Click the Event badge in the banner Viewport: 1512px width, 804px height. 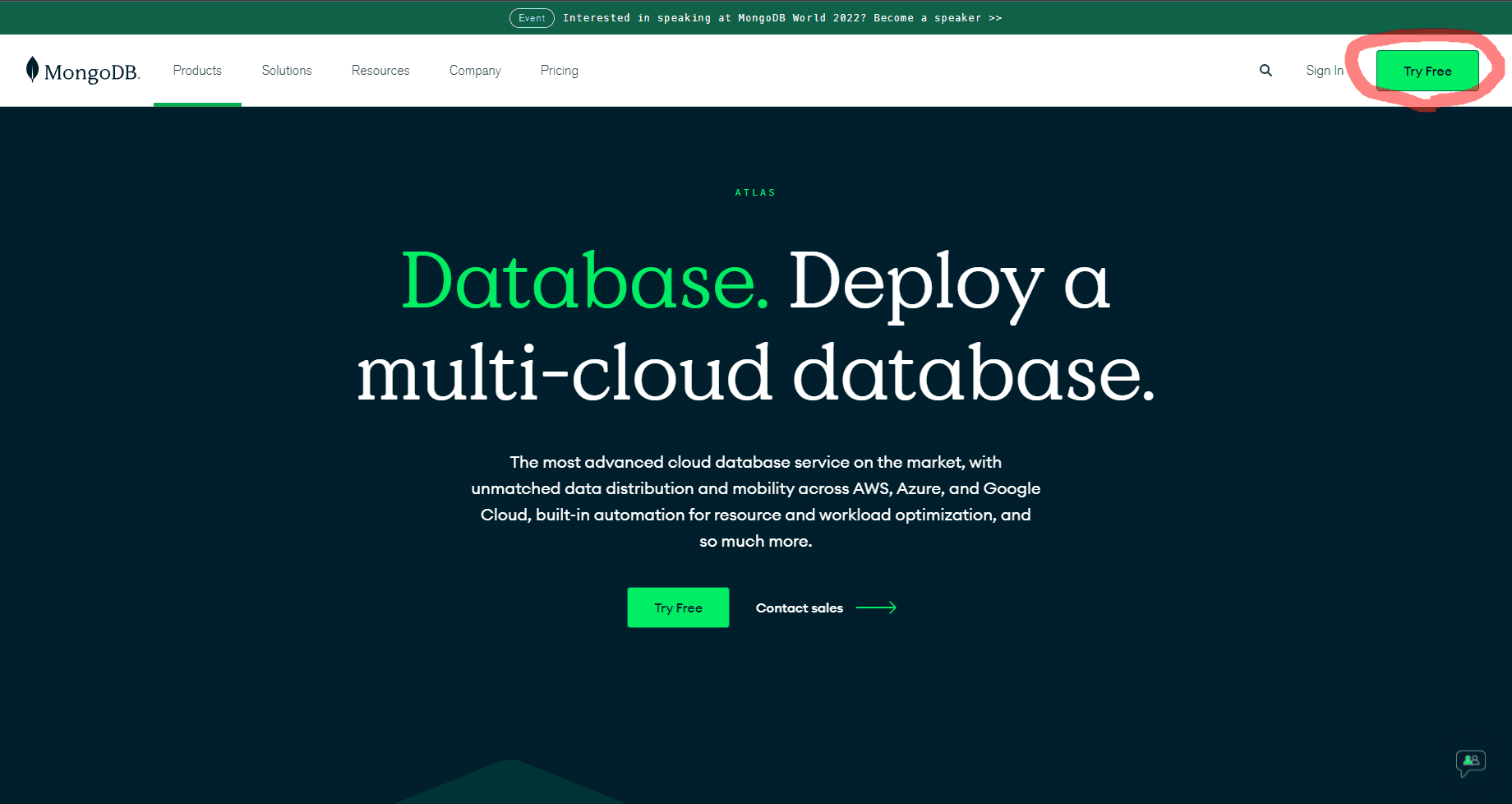click(532, 18)
